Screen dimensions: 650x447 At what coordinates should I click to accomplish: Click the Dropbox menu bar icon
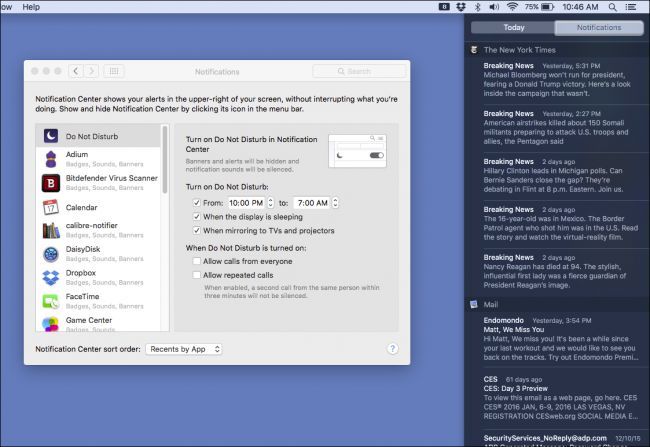(461, 7)
